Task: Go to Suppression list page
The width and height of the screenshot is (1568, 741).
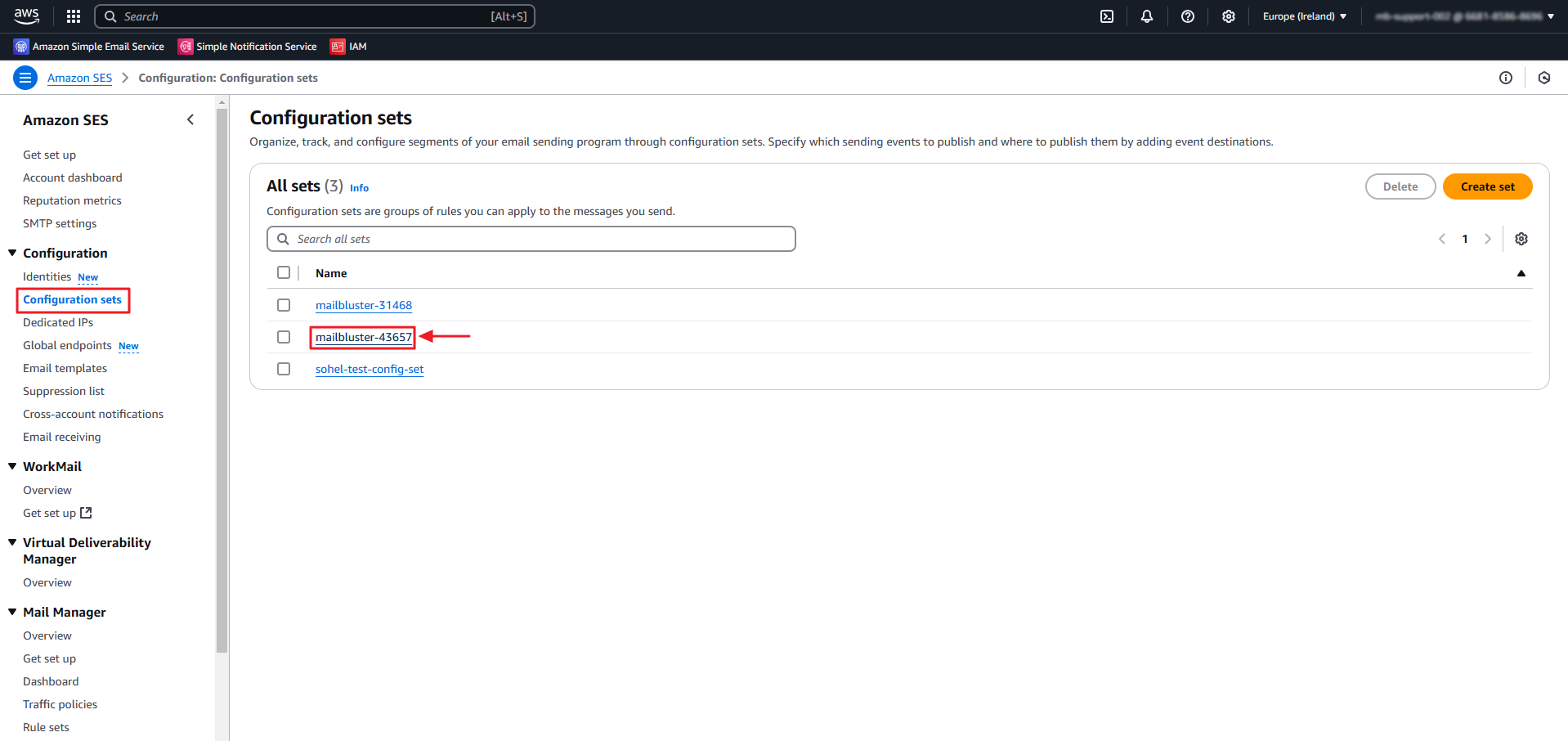Action: point(64,391)
